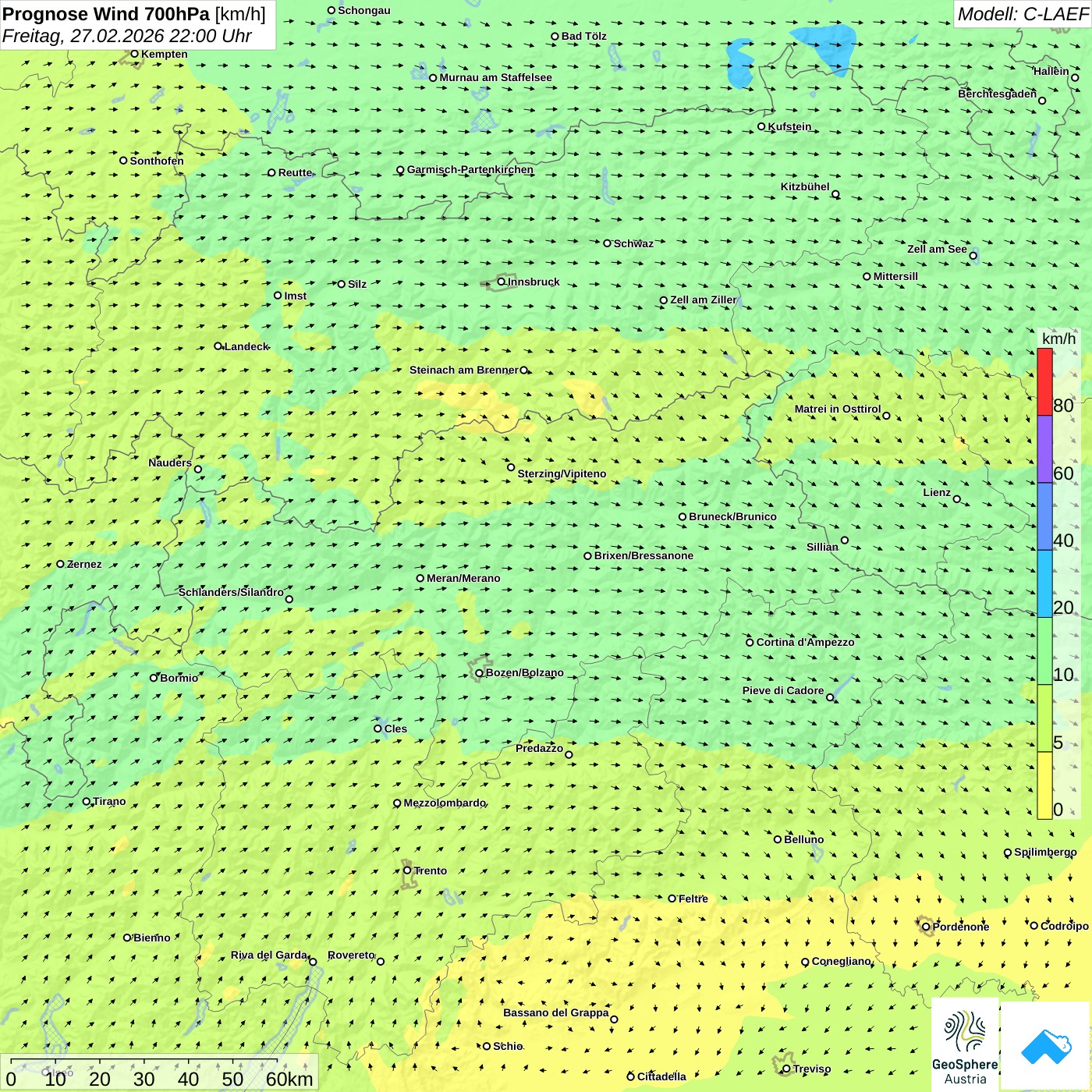Click the Rovereto label
The height and width of the screenshot is (1092, 1092).
[x=351, y=955]
